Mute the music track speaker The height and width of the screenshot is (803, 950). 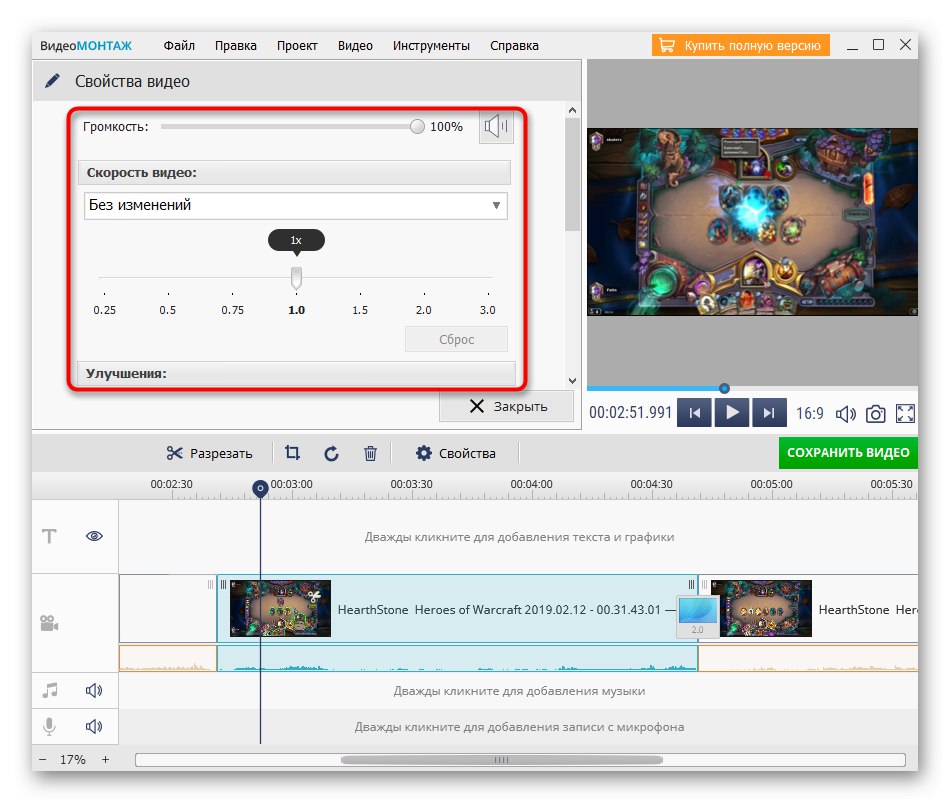click(94, 690)
